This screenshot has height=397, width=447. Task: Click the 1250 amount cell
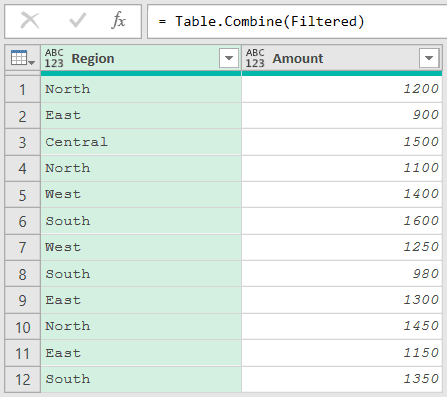click(342, 247)
